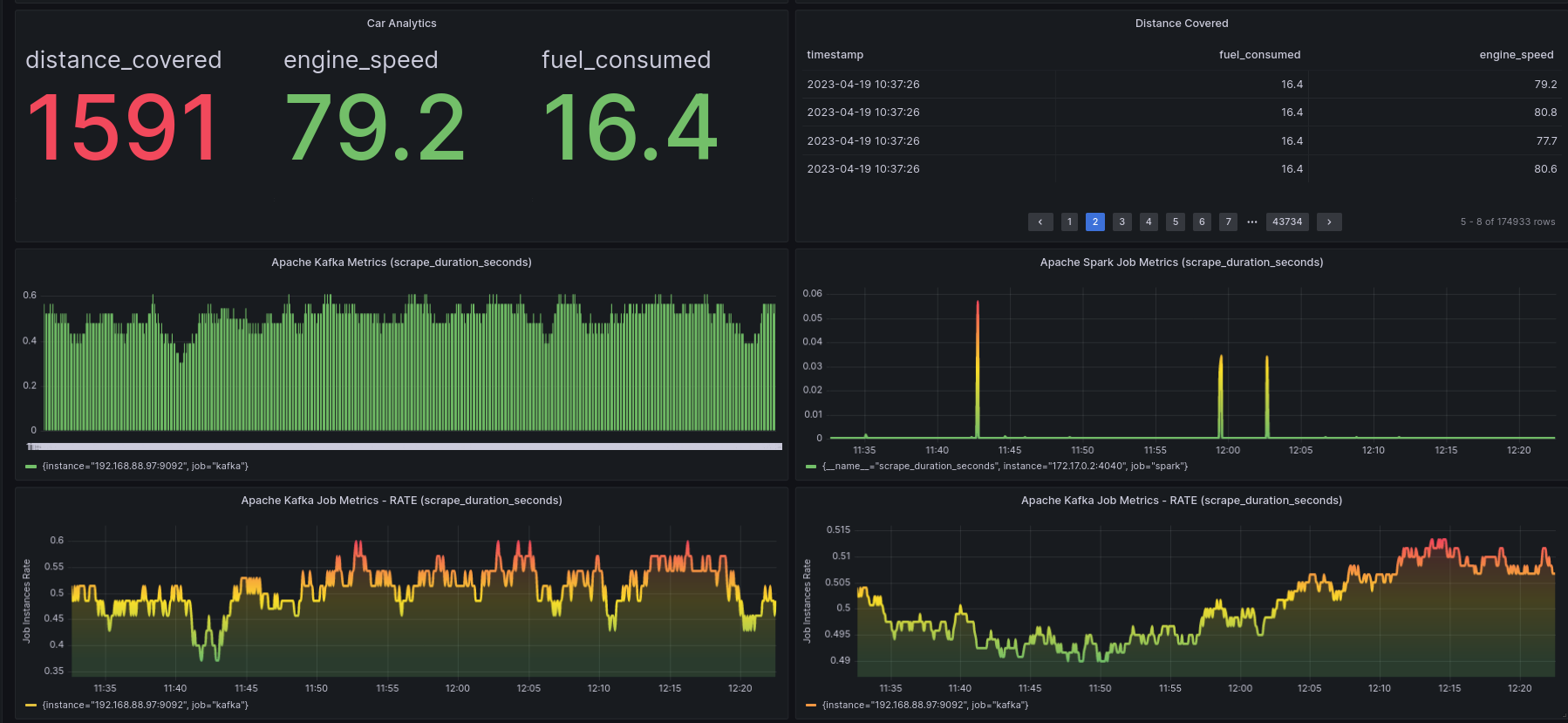Toggle spark scrape_duration_seconds legend series
1568x723 pixels.
click(1005, 467)
